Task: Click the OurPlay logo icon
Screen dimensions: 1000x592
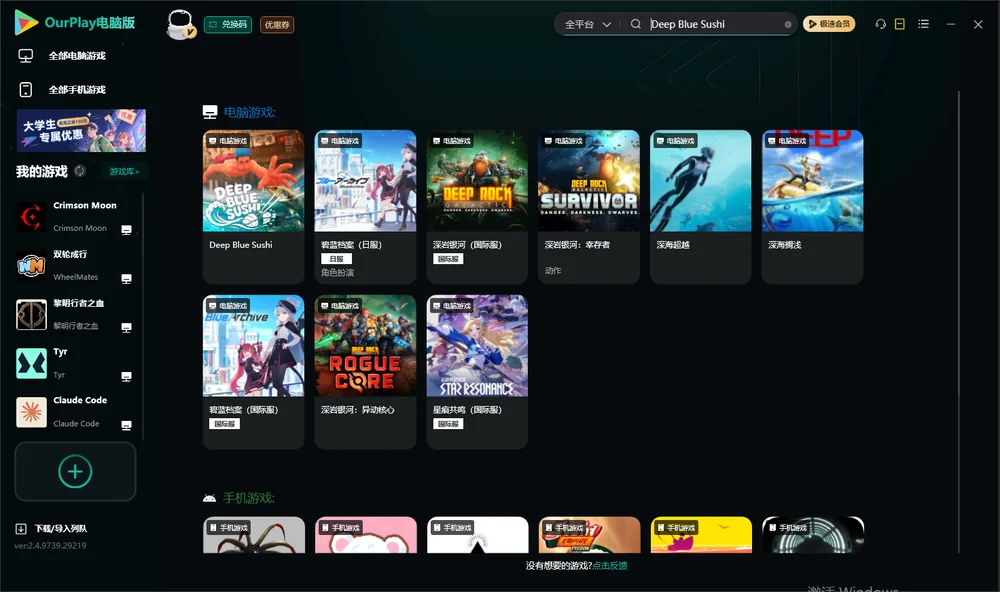Action: [26, 22]
